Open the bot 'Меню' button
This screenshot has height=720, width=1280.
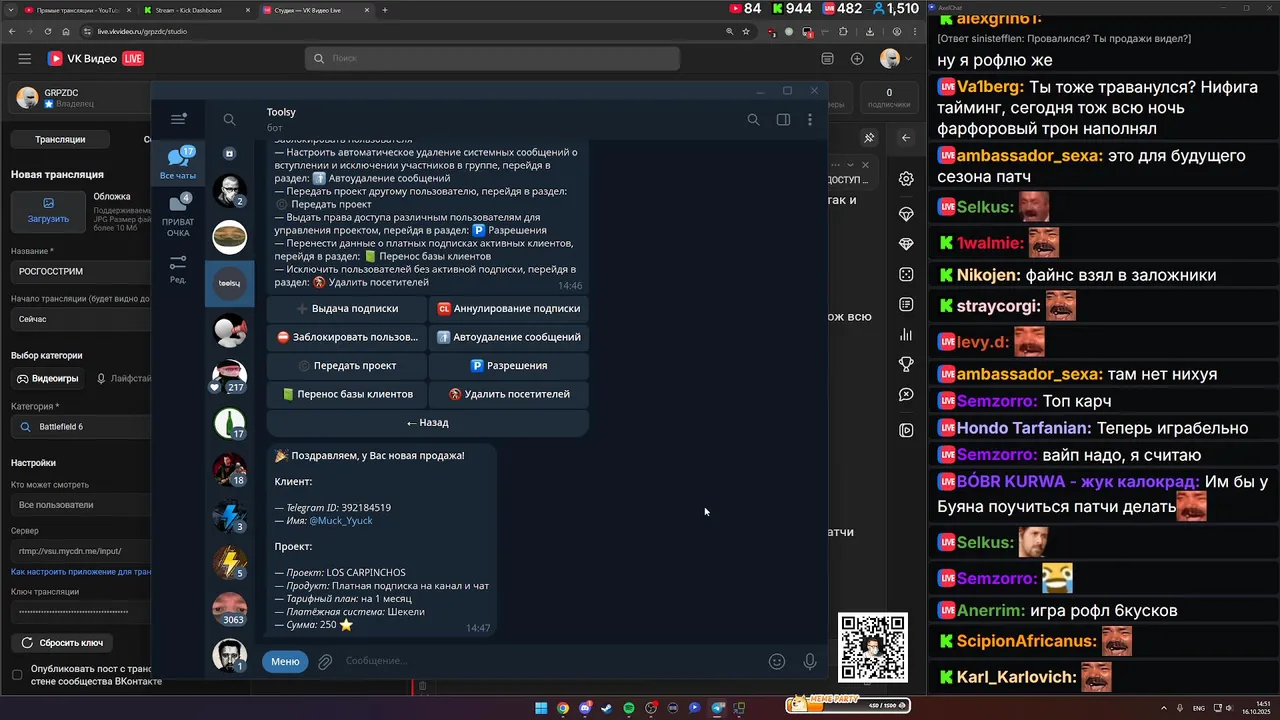tap(285, 661)
